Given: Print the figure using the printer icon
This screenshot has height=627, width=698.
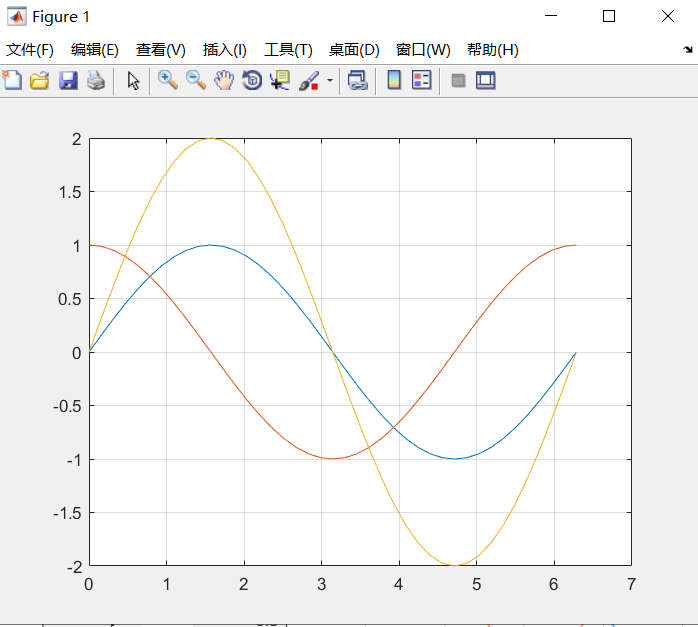Looking at the screenshot, I should pos(96,81).
